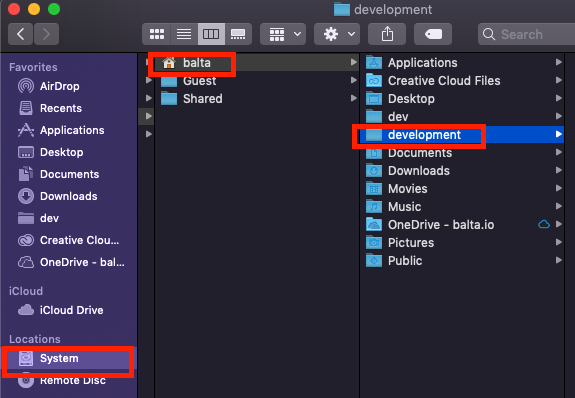Viewport: 575px width, 398px height.
Task: Click the Edit Tags button
Action: 433,34
